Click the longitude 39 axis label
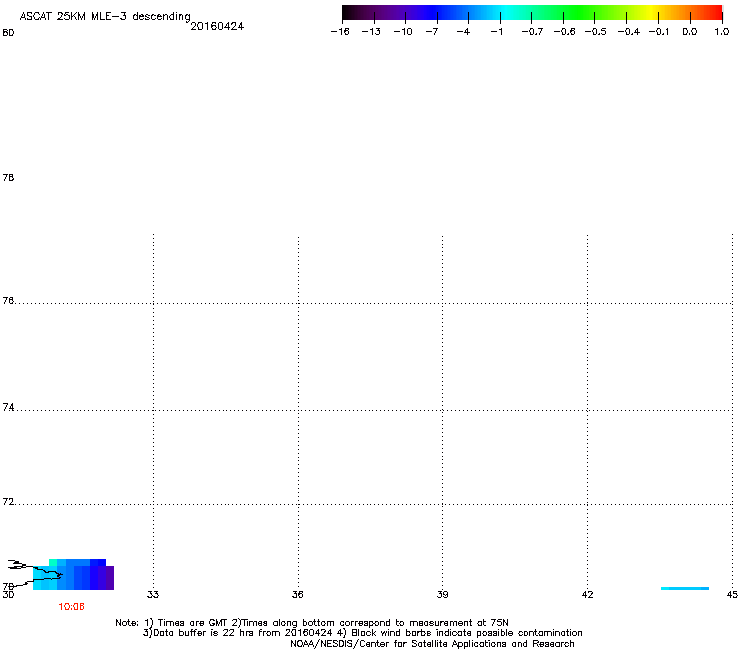 (x=442, y=594)
